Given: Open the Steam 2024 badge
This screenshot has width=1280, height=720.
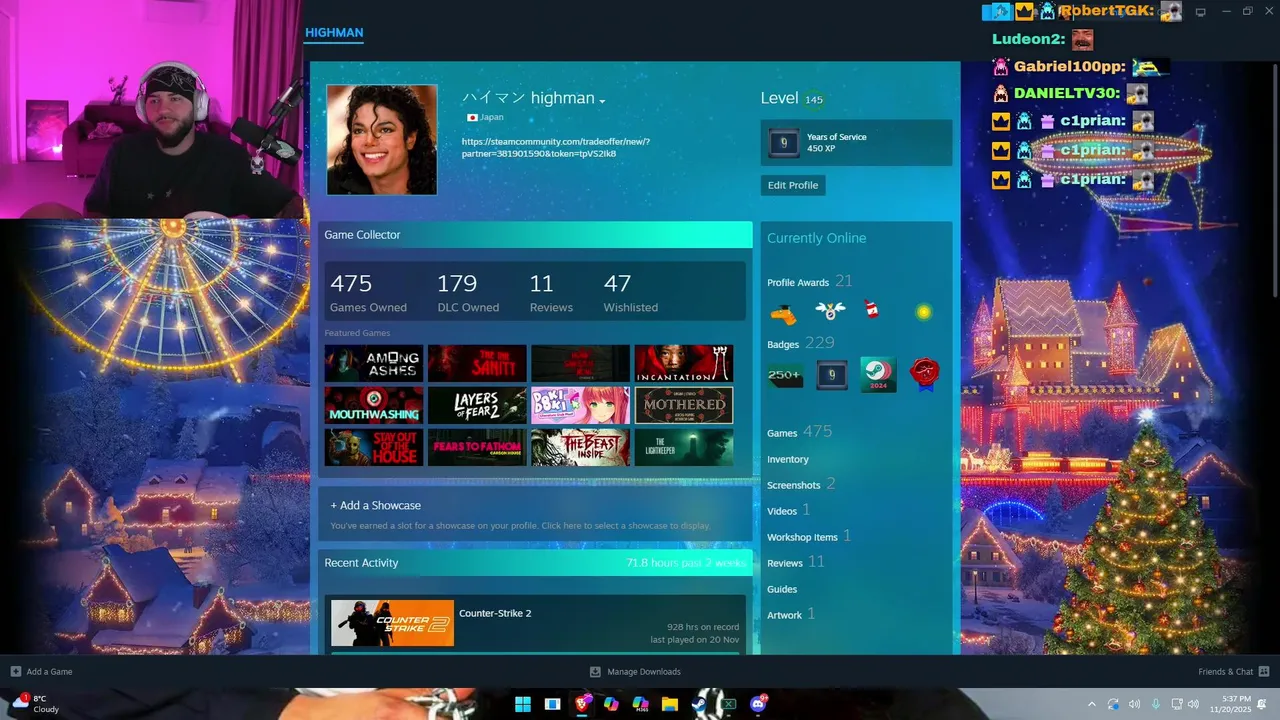Looking at the screenshot, I should [878, 375].
